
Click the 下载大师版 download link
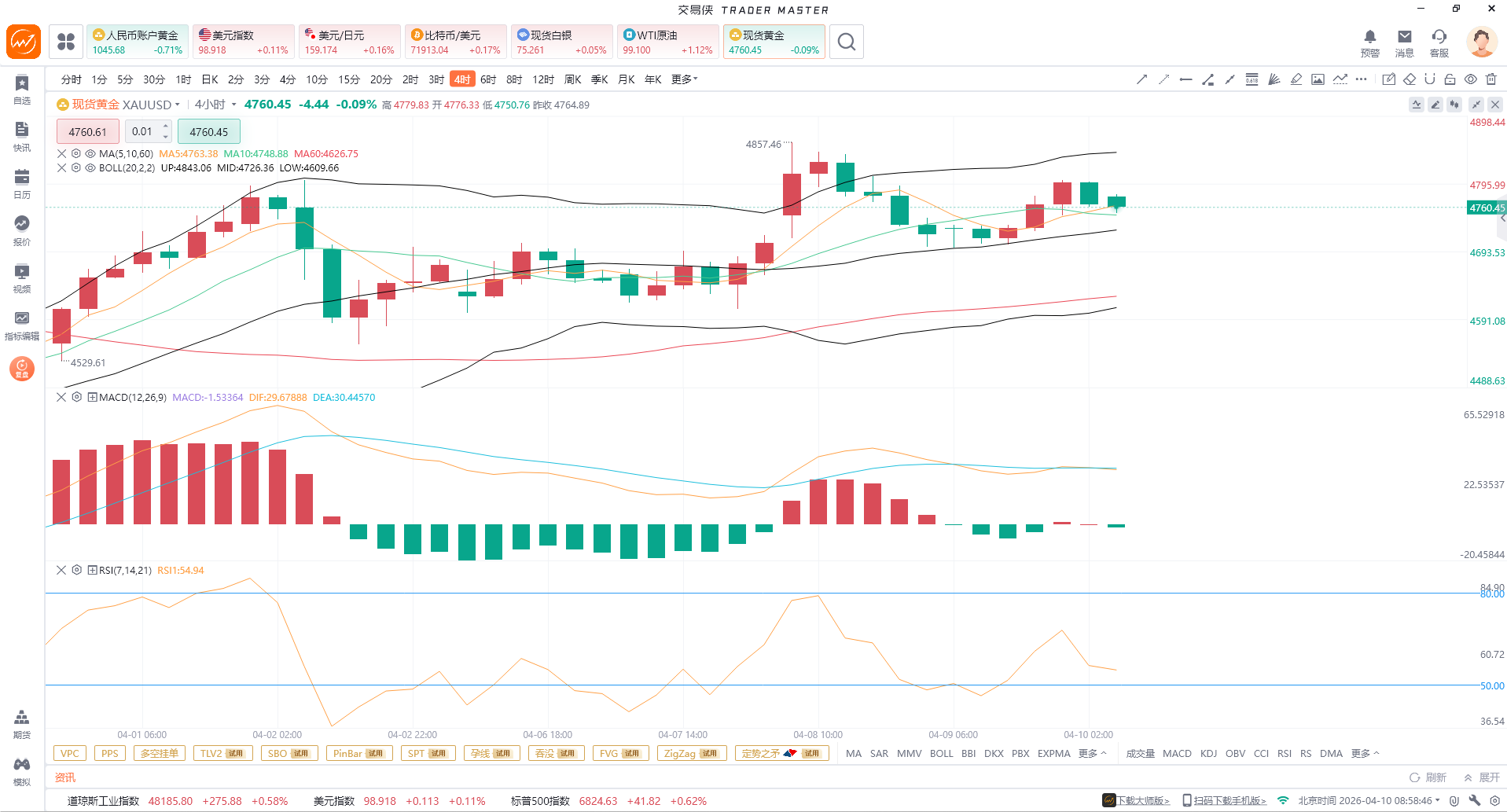1136,801
